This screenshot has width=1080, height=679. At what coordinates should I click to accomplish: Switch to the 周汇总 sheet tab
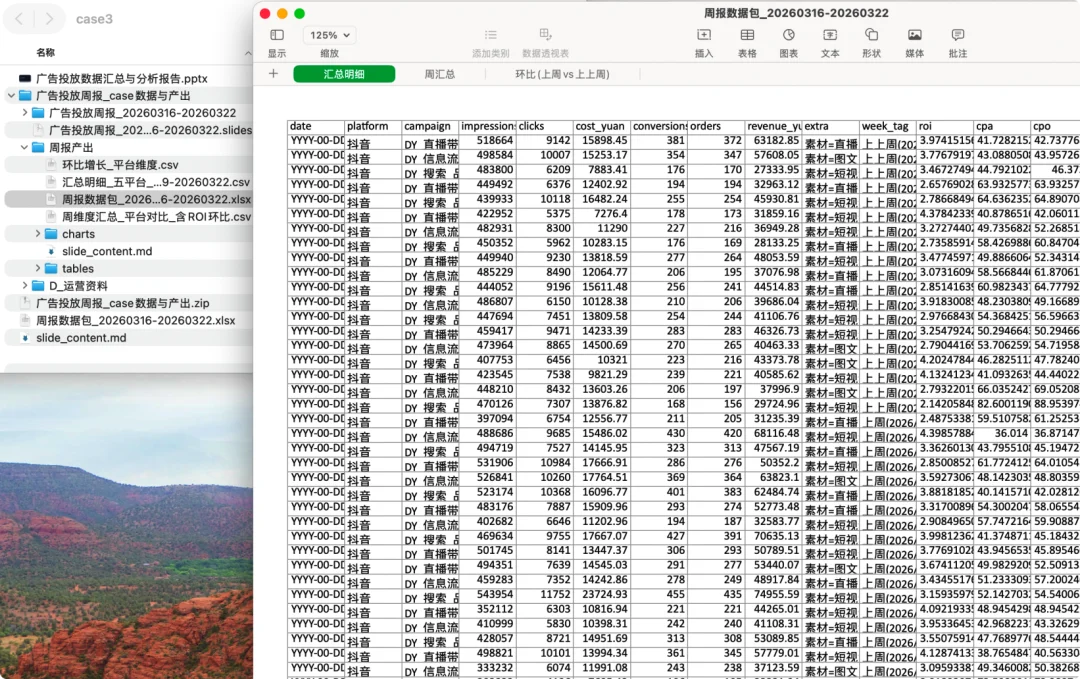[441, 74]
